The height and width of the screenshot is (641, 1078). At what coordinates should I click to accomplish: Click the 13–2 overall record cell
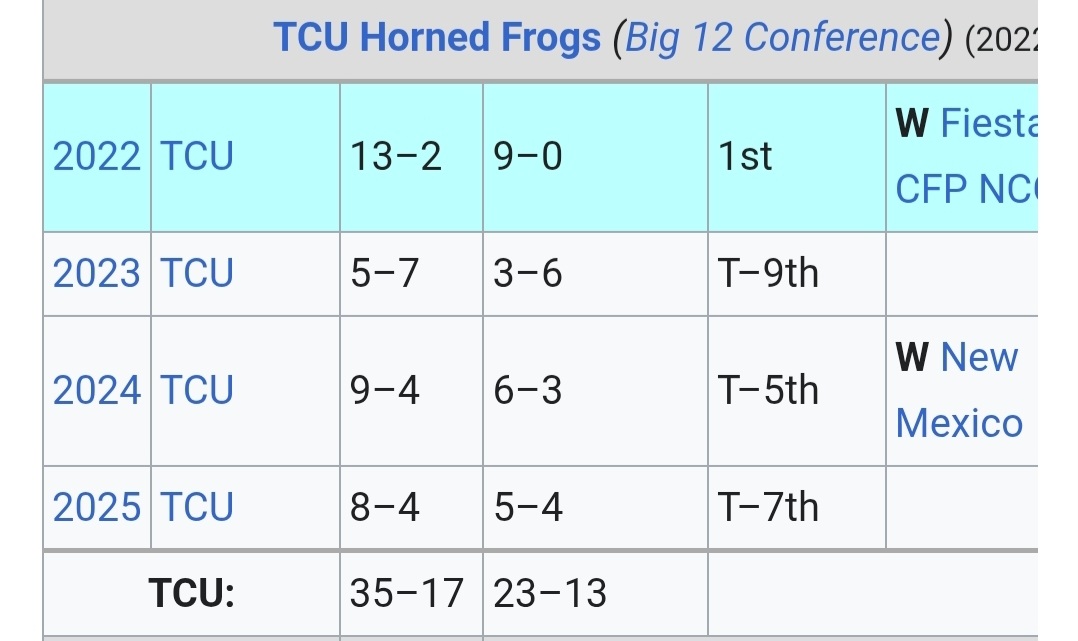coord(396,157)
